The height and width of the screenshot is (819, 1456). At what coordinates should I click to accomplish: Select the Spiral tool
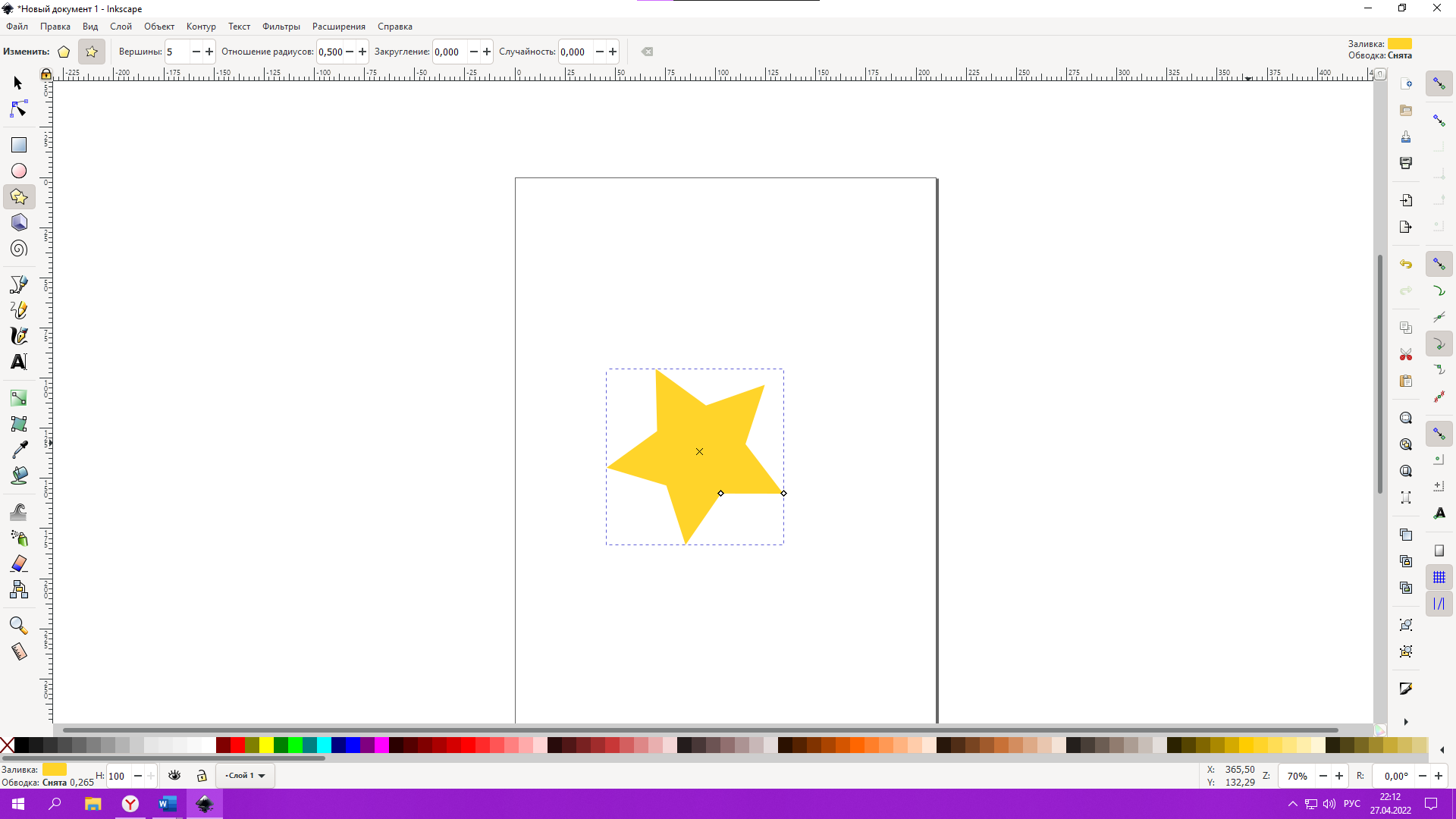pos(18,249)
